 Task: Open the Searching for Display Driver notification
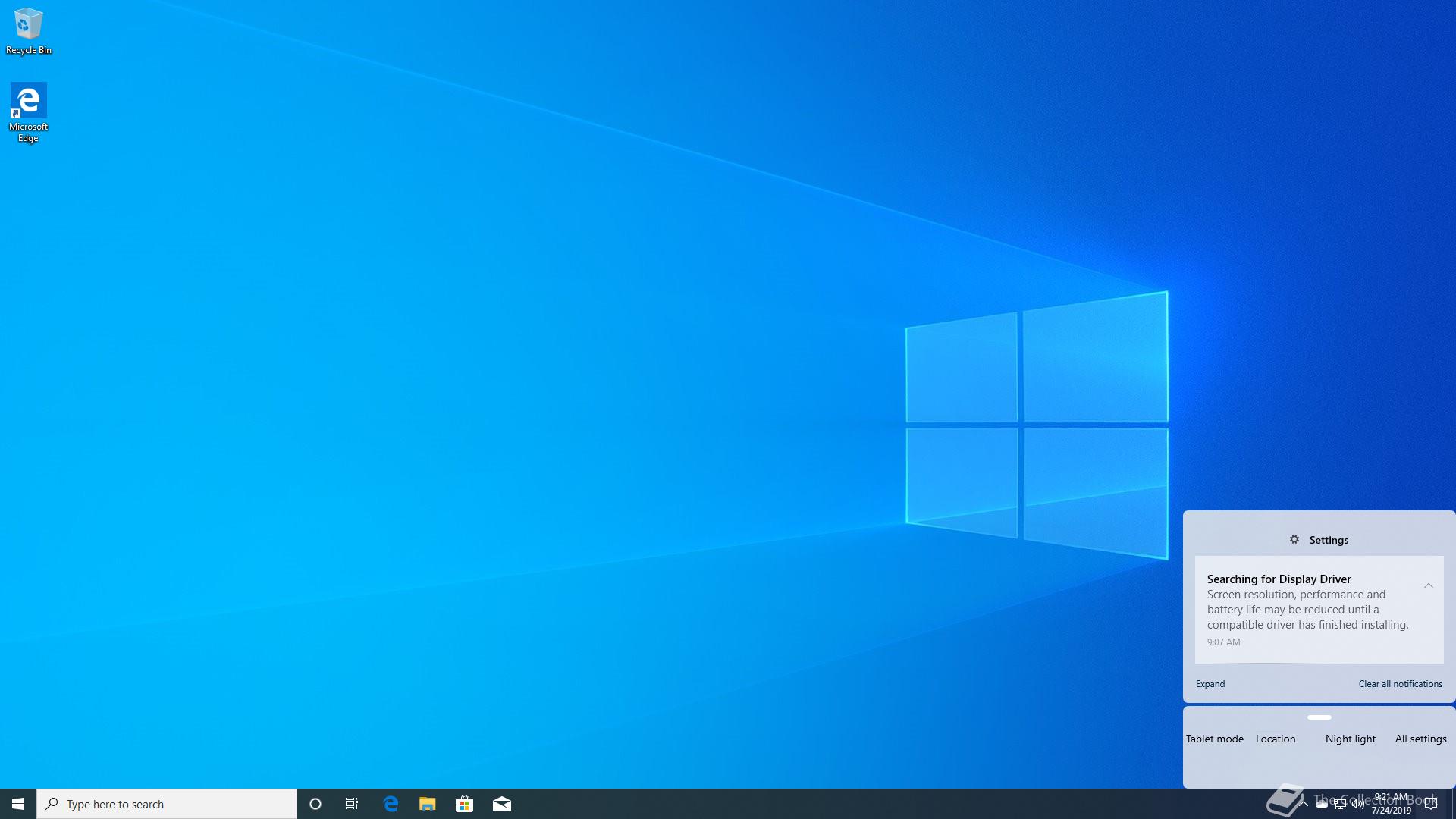(x=1319, y=610)
